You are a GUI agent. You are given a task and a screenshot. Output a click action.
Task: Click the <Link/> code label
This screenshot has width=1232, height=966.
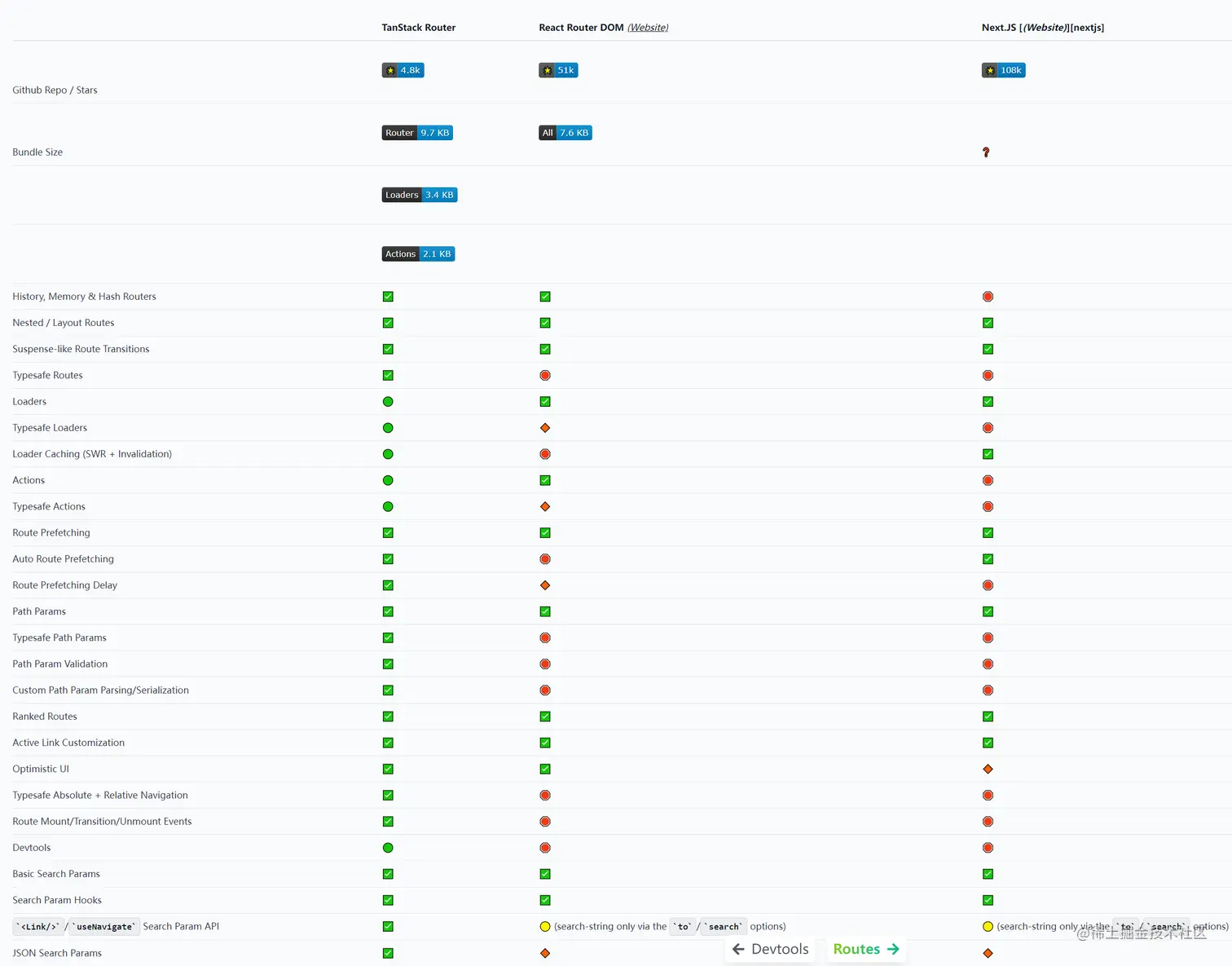[37, 927]
